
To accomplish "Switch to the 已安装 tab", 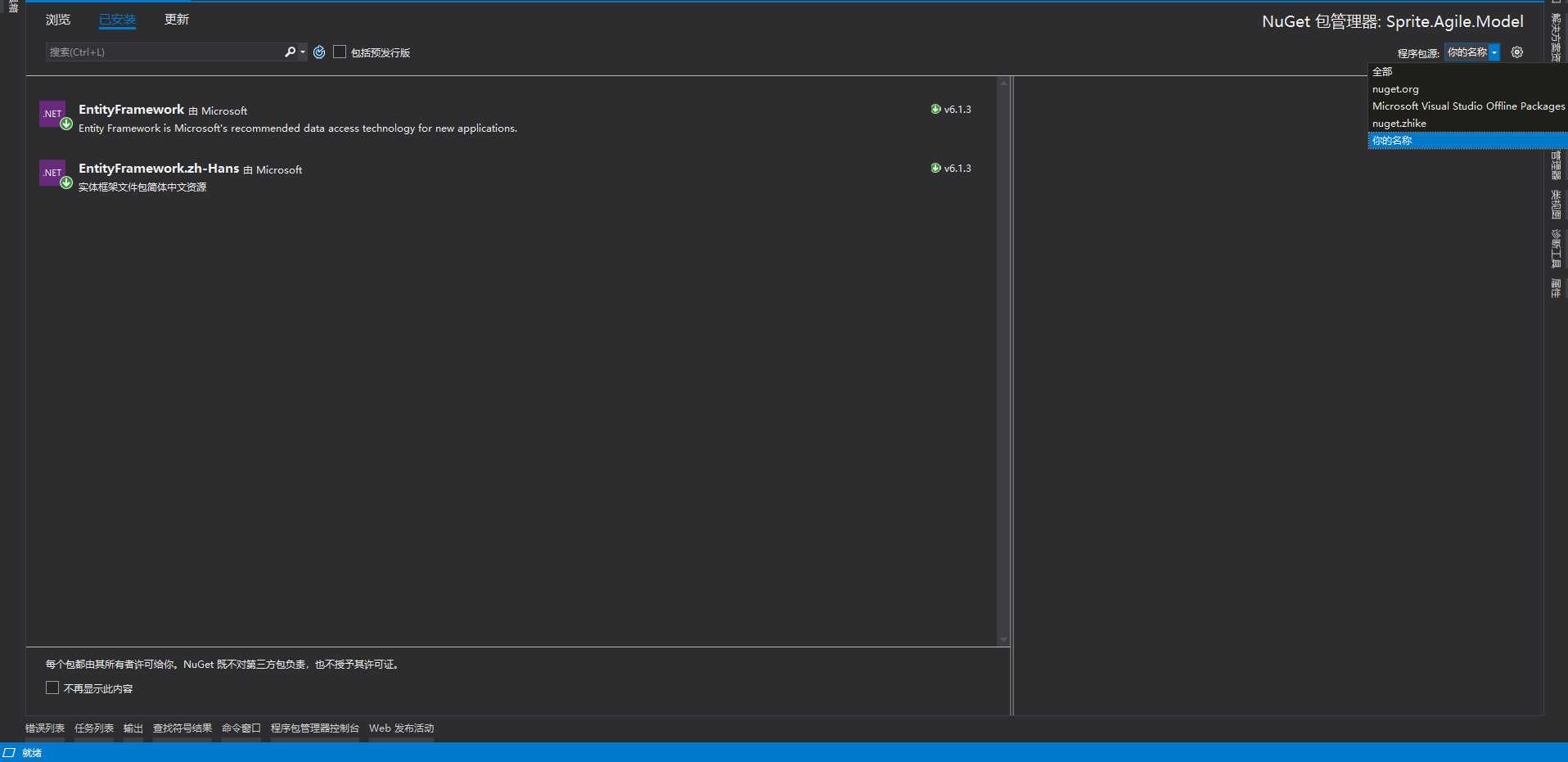I will [117, 20].
